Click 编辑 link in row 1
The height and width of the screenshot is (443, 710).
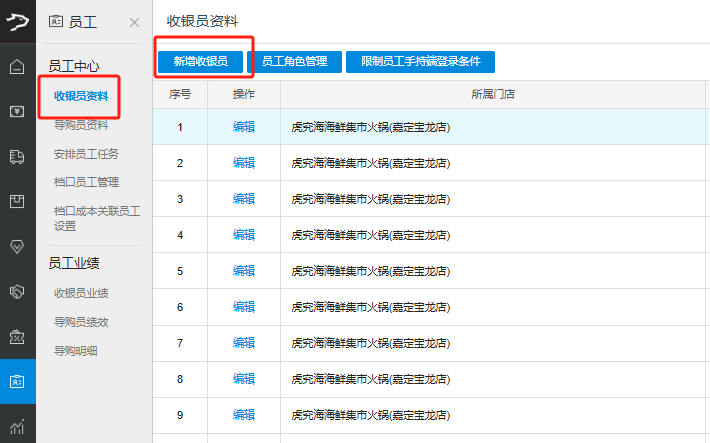tap(244, 127)
